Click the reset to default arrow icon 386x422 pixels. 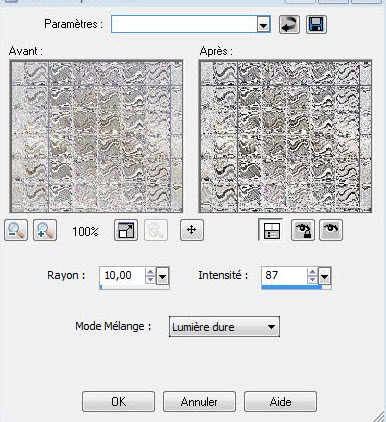tap(289, 24)
